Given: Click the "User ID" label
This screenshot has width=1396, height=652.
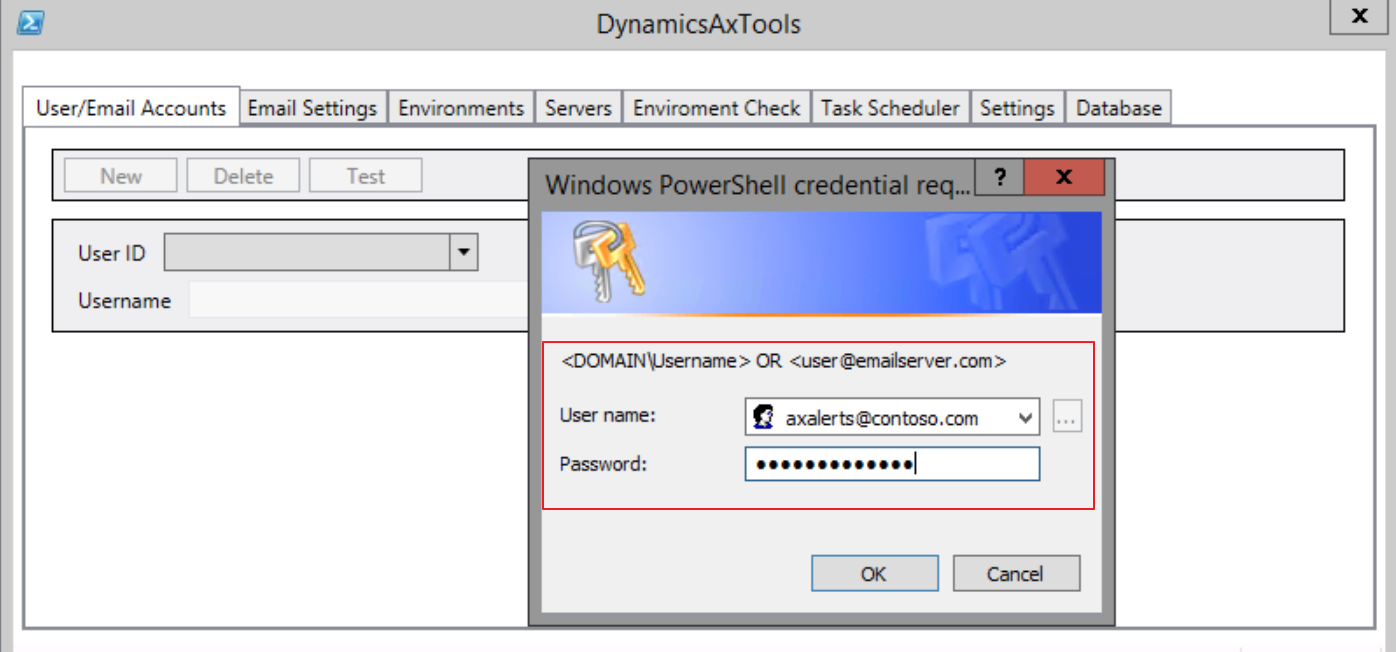Looking at the screenshot, I should click(x=112, y=253).
